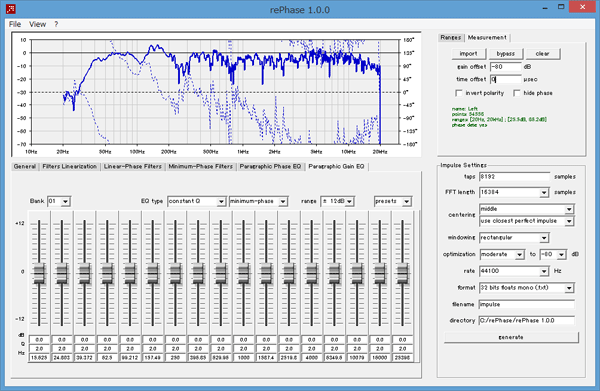Click the dB value field above 4000 Hz
This screenshot has height=391, width=600.
[x=311, y=340]
